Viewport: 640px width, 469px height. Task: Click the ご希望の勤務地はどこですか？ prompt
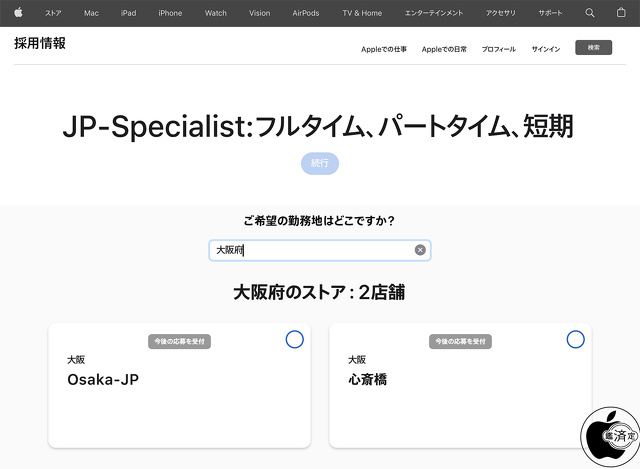click(319, 221)
